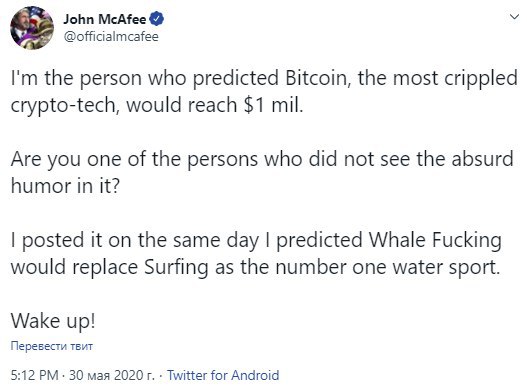Click the line starting "I'm the person who predicted"
Viewport: 527px width, 389px height.
(x=264, y=79)
